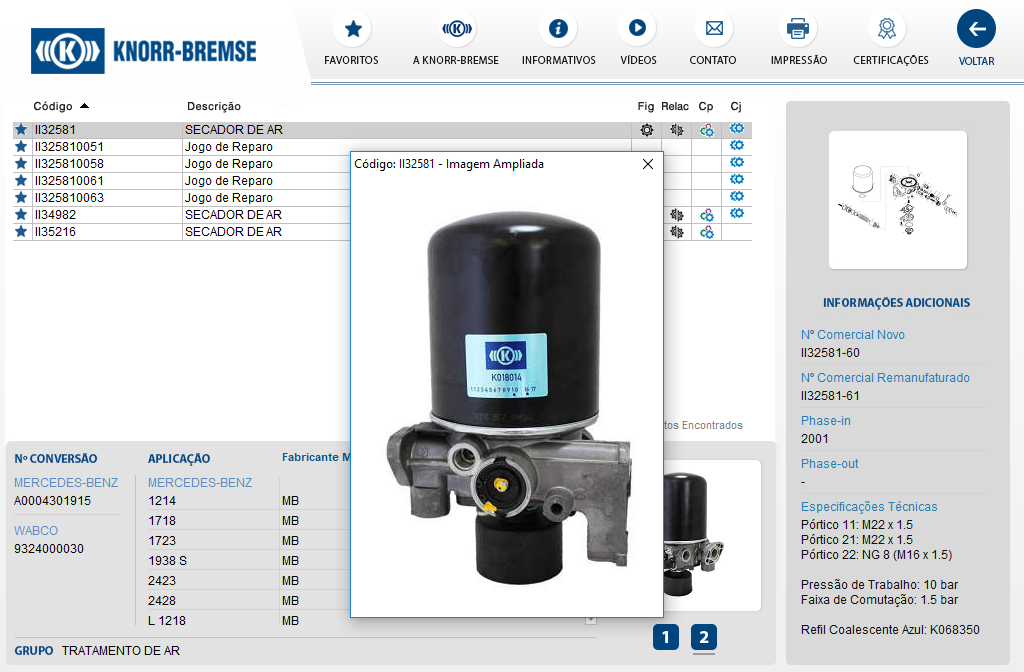This screenshot has width=1024, height=672.
Task: Open the Favoritos star icon
Action: (x=352, y=29)
